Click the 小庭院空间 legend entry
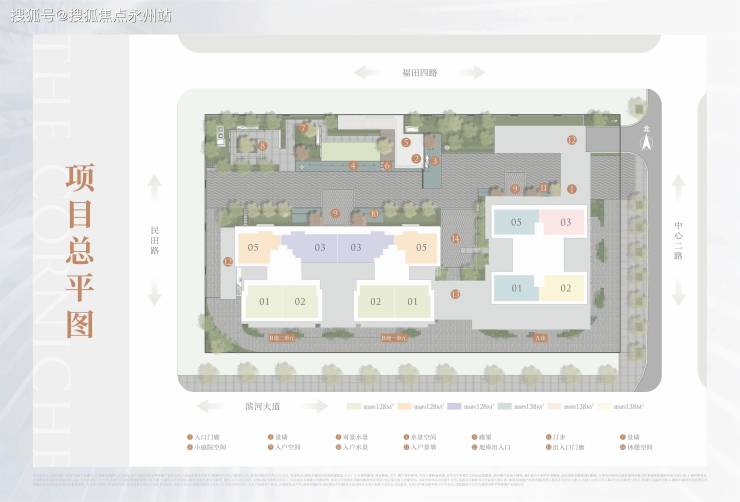 pos(207,447)
